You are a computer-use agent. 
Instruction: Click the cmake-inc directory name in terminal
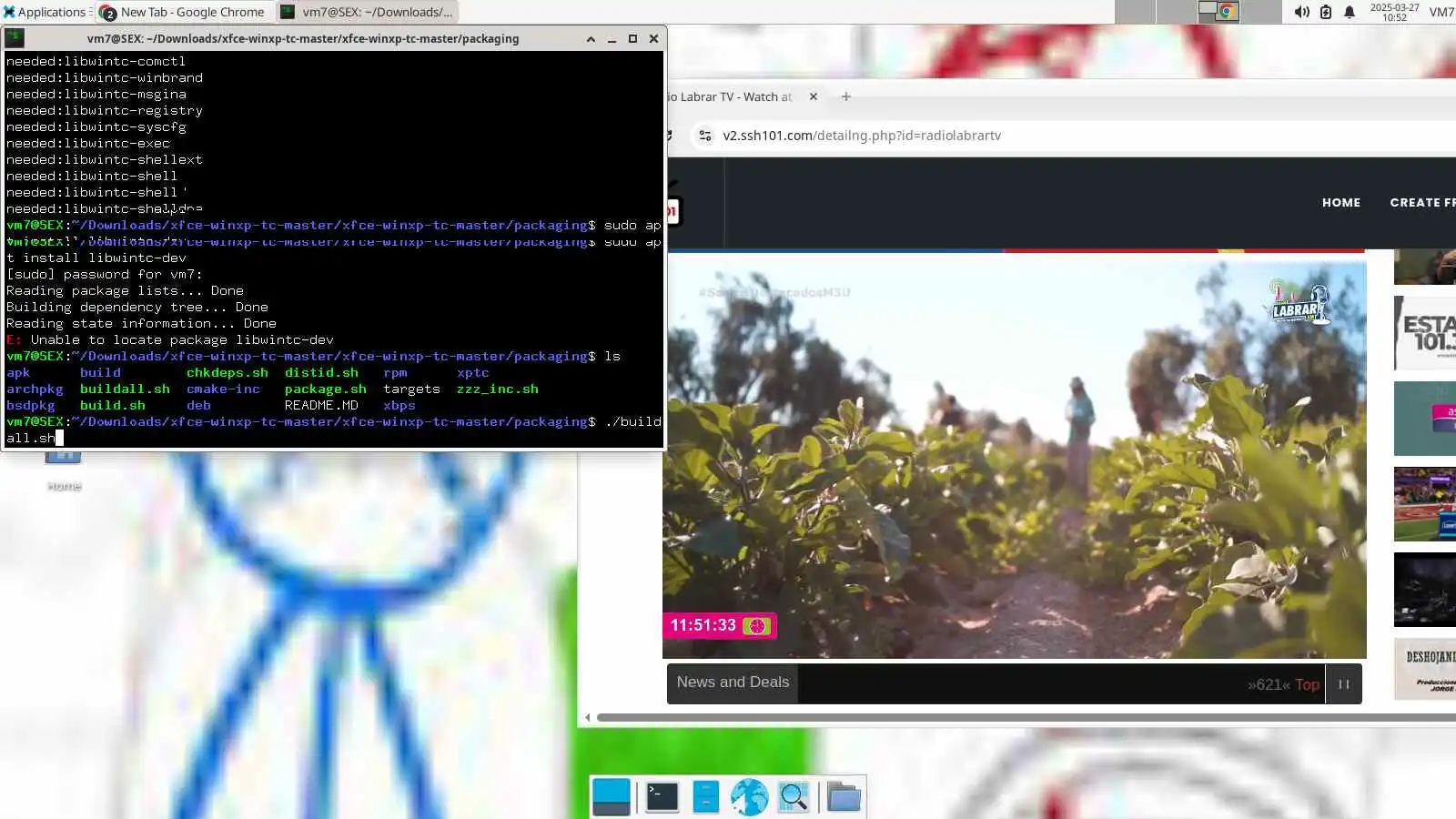[x=223, y=389]
